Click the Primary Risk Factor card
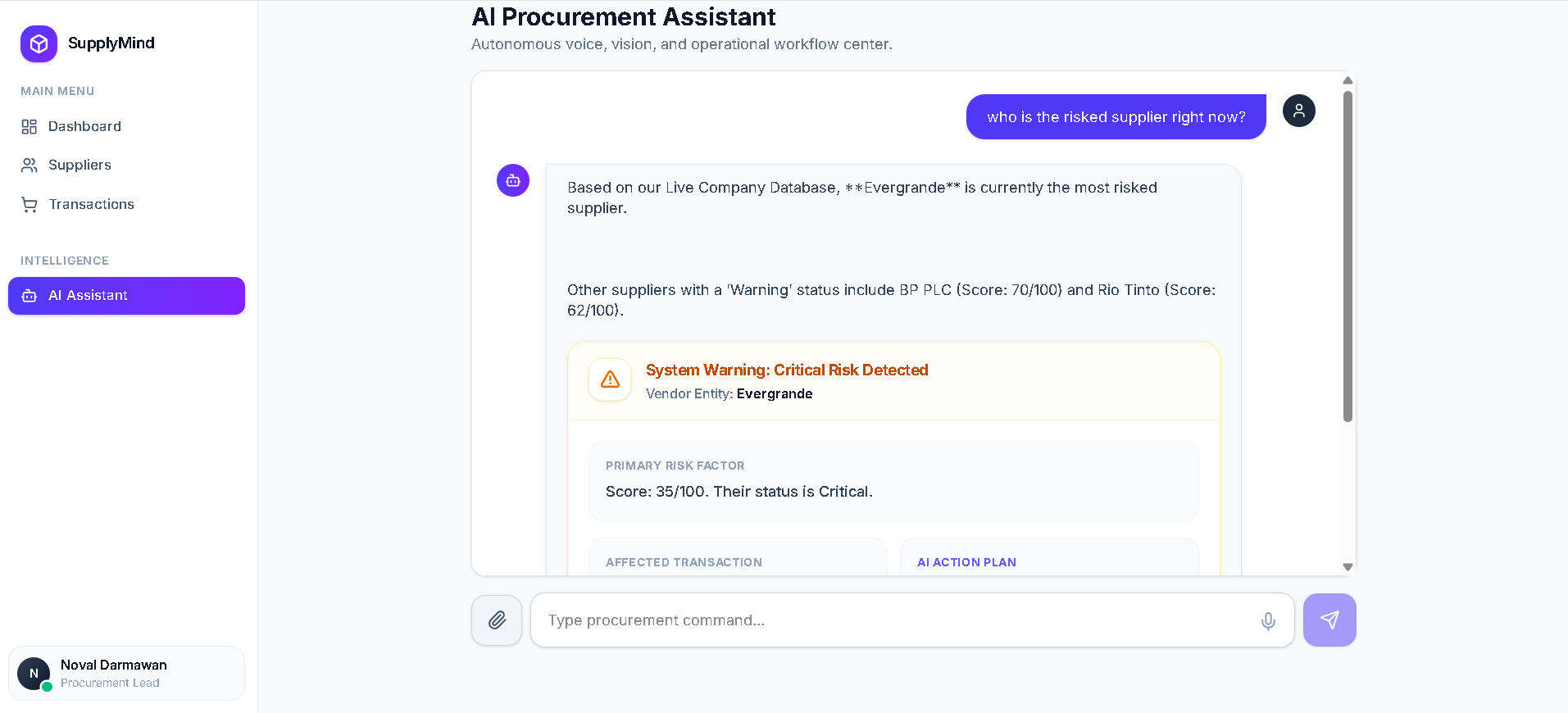This screenshot has width=1568, height=713. click(x=893, y=481)
